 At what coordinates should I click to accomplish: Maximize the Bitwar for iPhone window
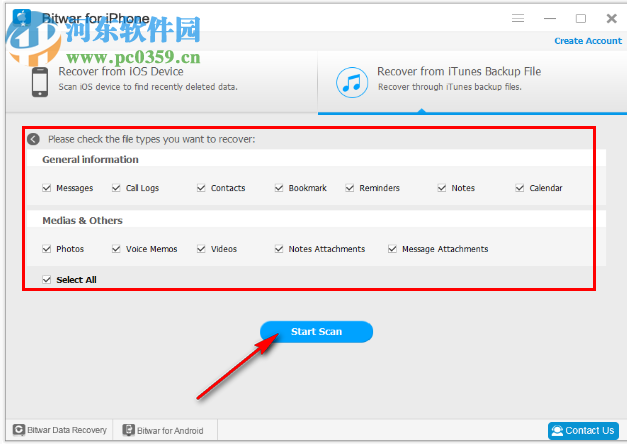point(581,18)
